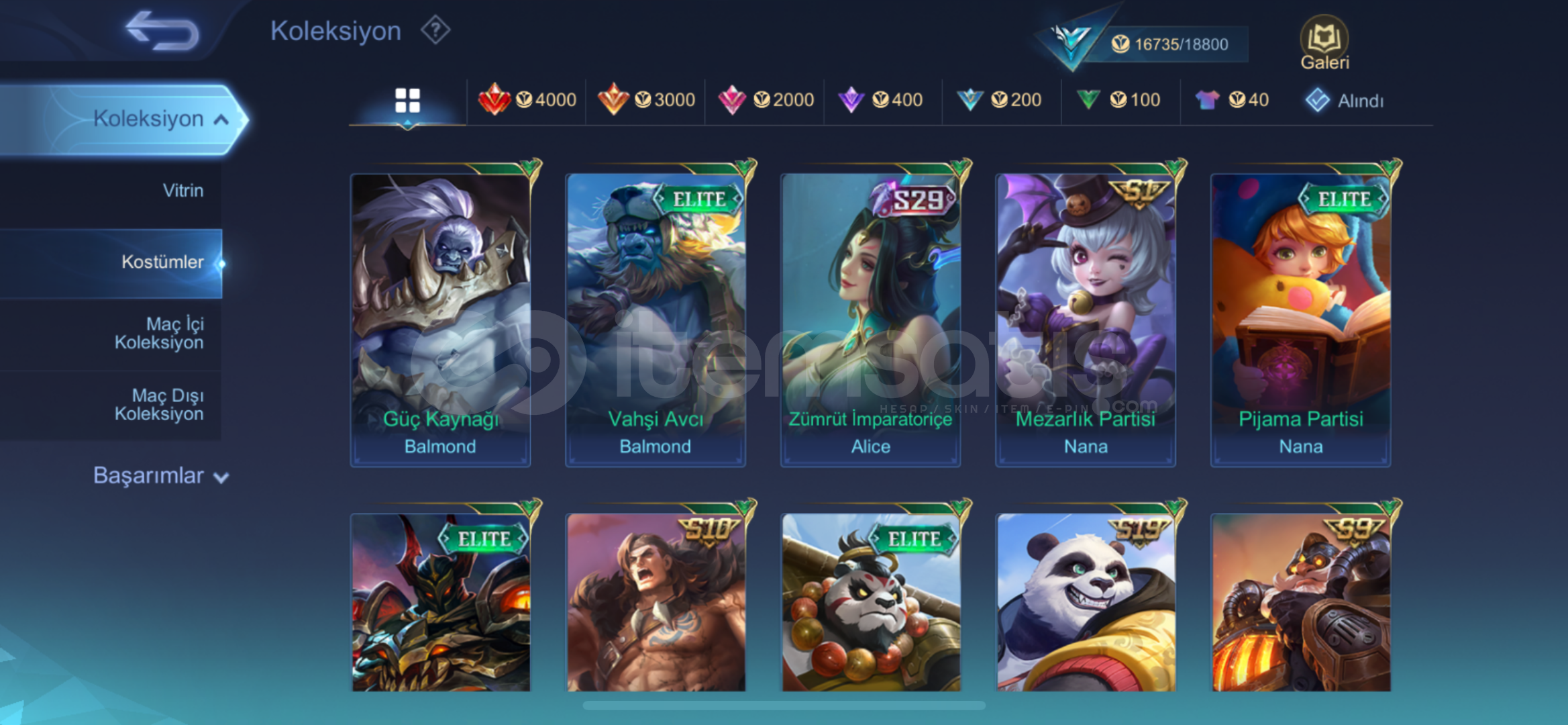Open the Galeri icon
The height and width of the screenshot is (725, 1568).
(x=1324, y=43)
